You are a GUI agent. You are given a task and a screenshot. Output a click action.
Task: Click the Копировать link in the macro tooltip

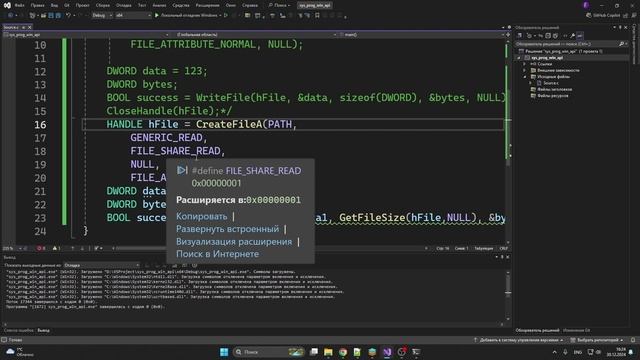click(x=202, y=216)
